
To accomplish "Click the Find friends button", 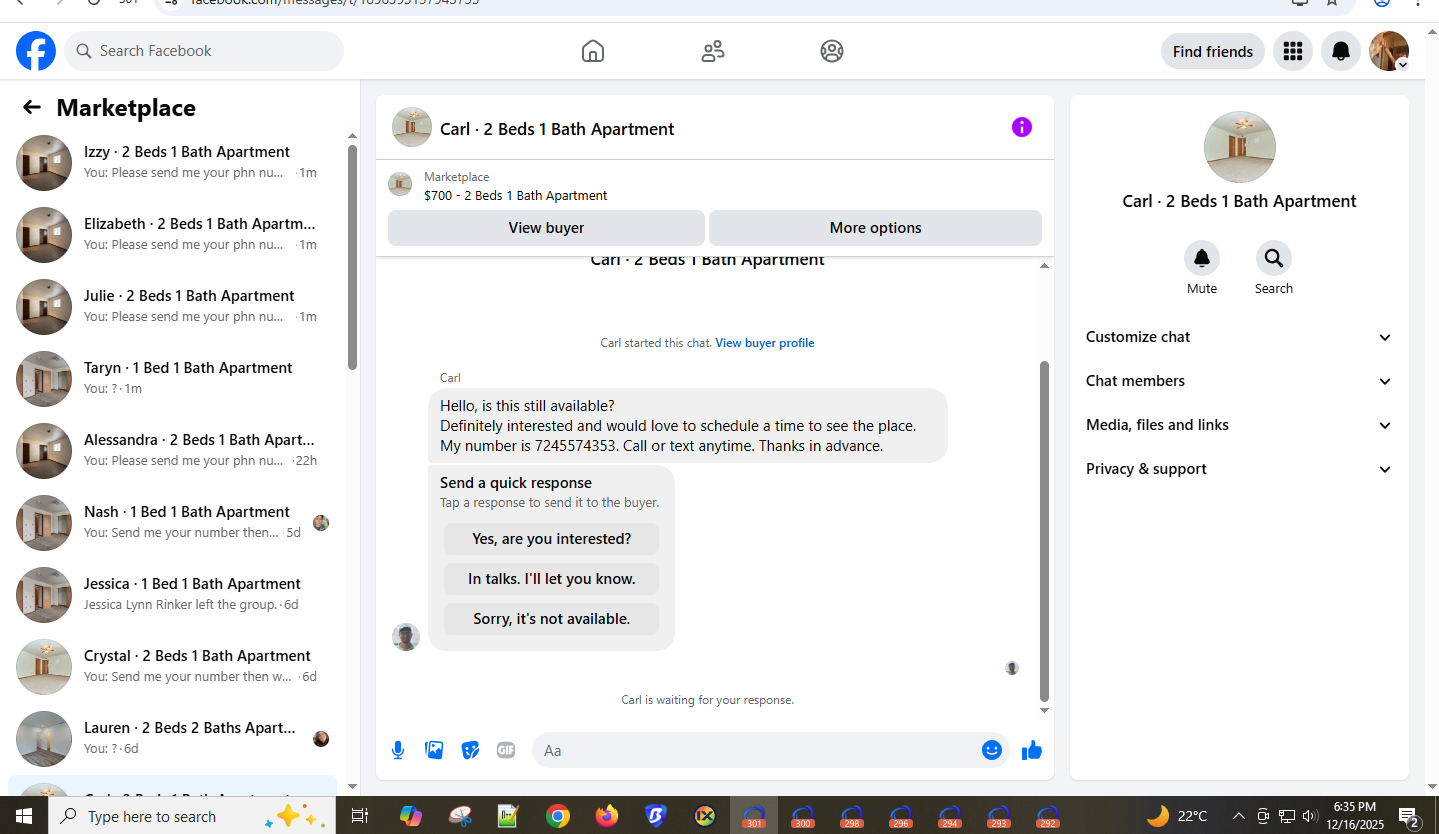I will 1213,51.
